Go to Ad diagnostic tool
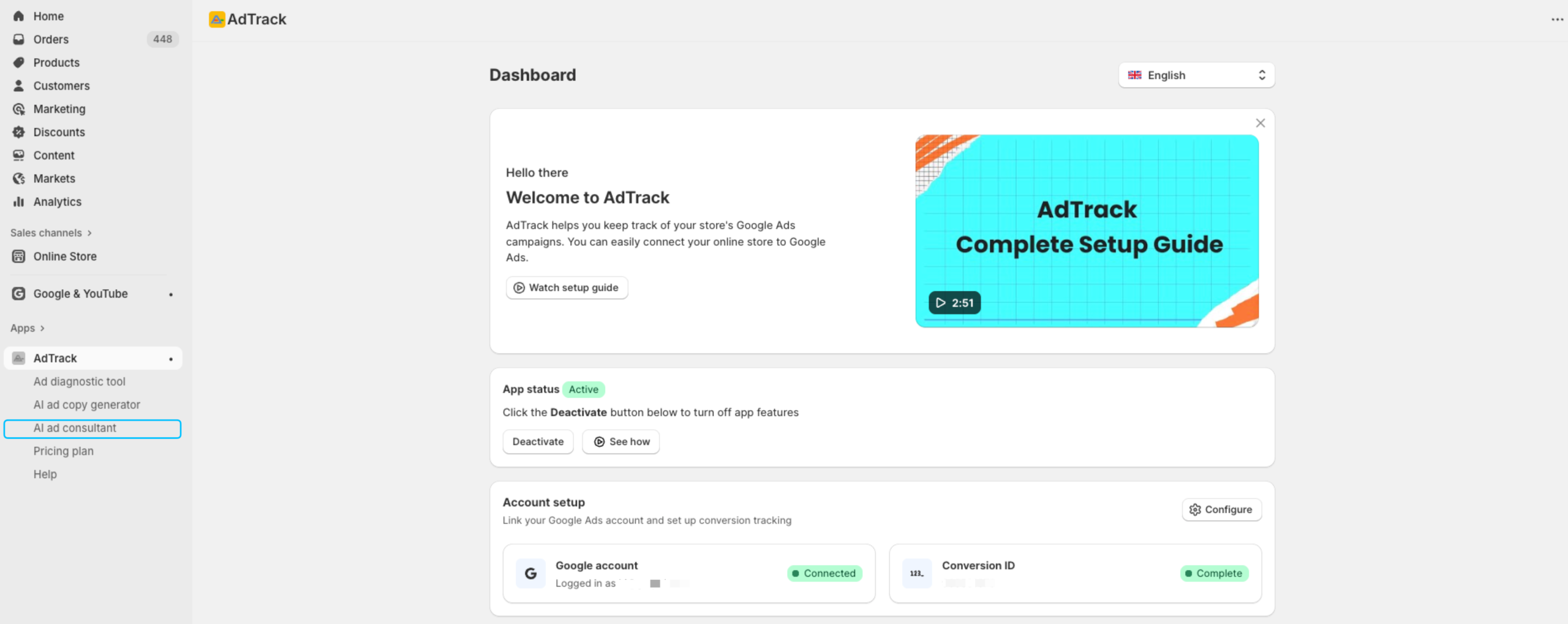 coord(79,381)
